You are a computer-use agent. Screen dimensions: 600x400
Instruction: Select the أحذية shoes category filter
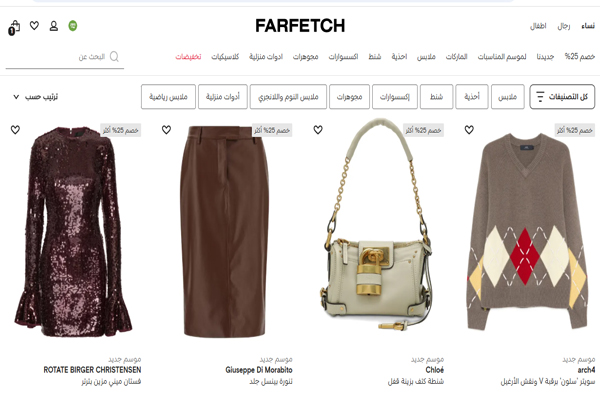tap(472, 96)
